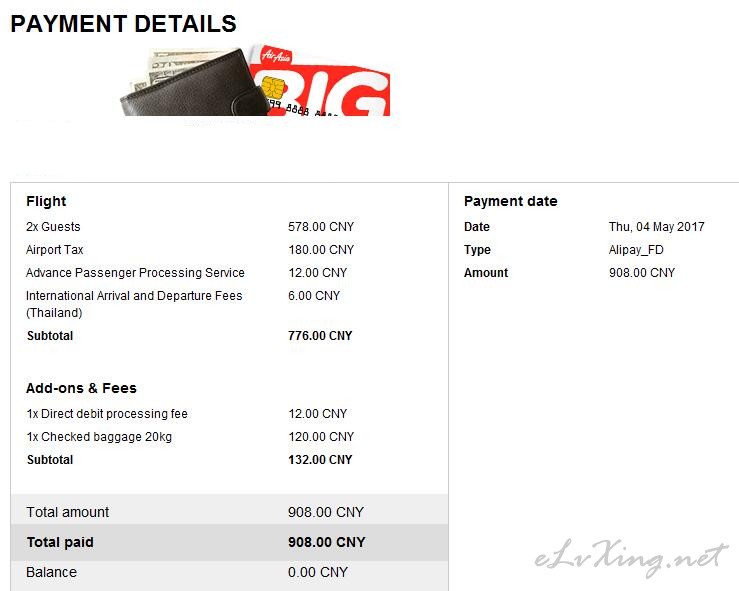Click Checked baggage 20kg item
The width and height of the screenshot is (739, 591).
(x=101, y=437)
